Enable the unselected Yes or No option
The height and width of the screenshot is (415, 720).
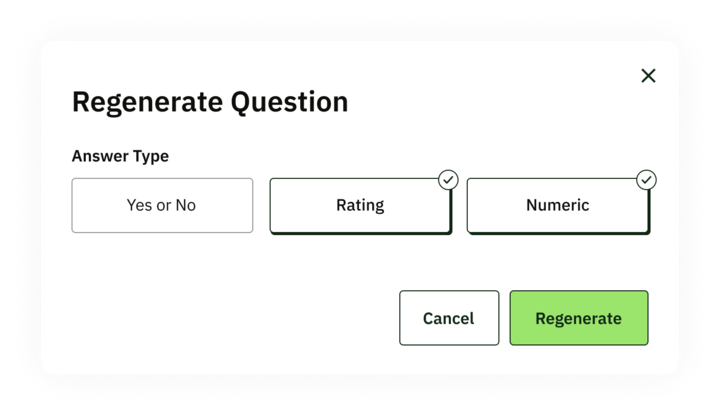pos(162,205)
